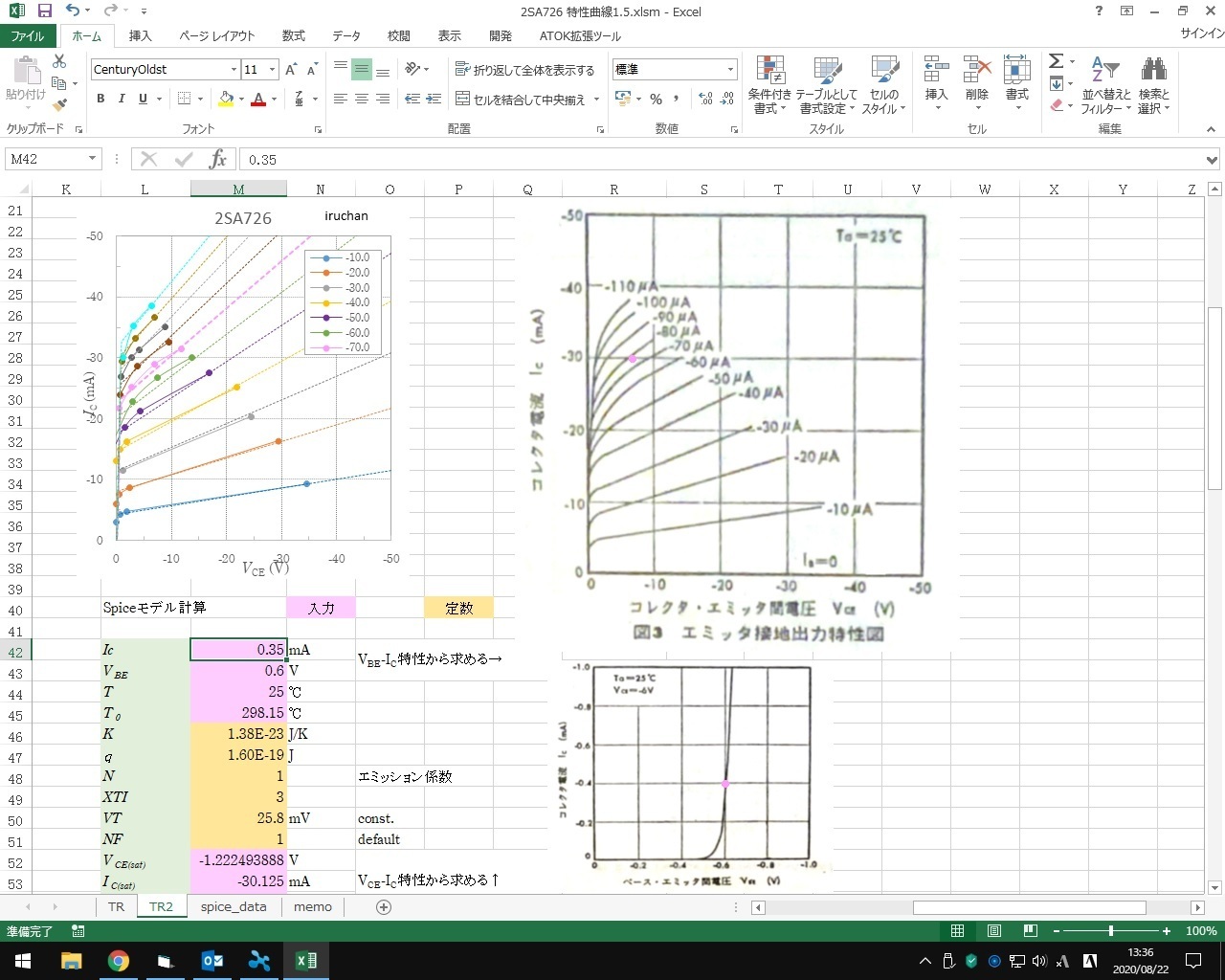1225x980 pixels.
Task: Click the insert function fx icon
Action: (x=218, y=159)
